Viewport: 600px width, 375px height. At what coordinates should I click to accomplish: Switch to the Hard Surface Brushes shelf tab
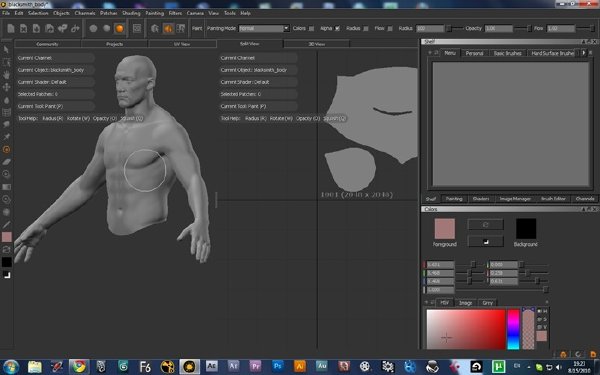pos(552,53)
